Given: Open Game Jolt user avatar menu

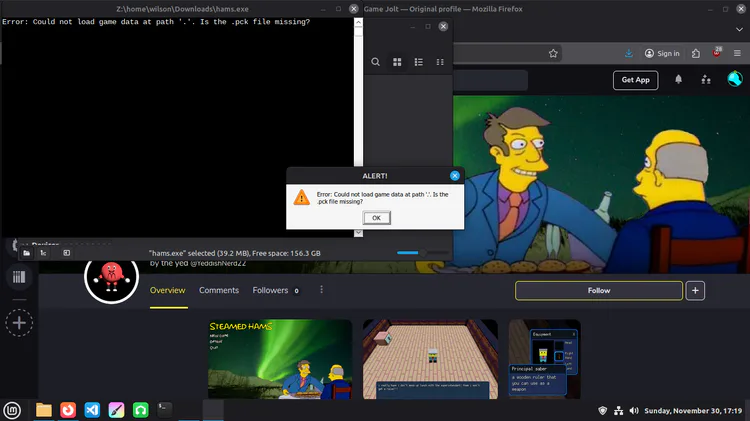Looking at the screenshot, I should [x=735, y=79].
